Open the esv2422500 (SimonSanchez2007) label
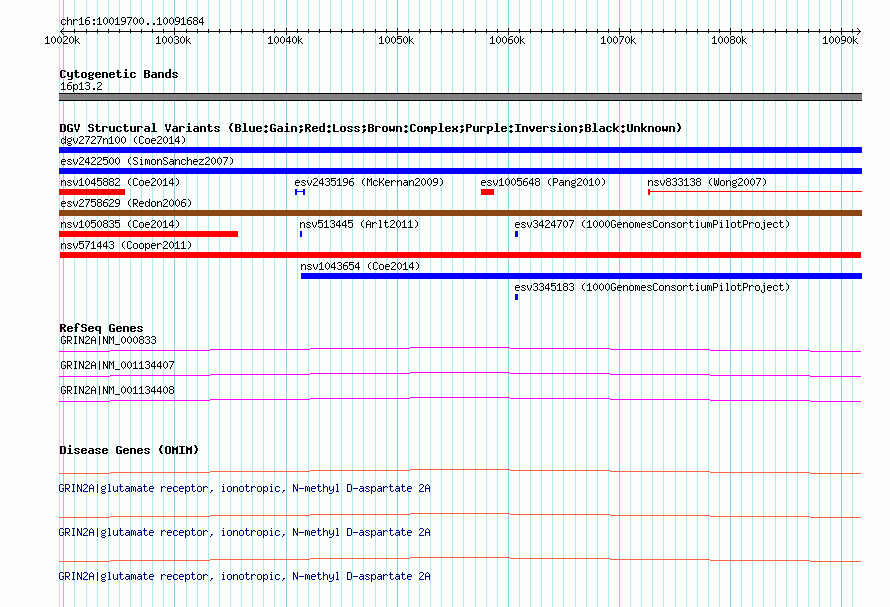The width and height of the screenshot is (890, 607). (147, 161)
